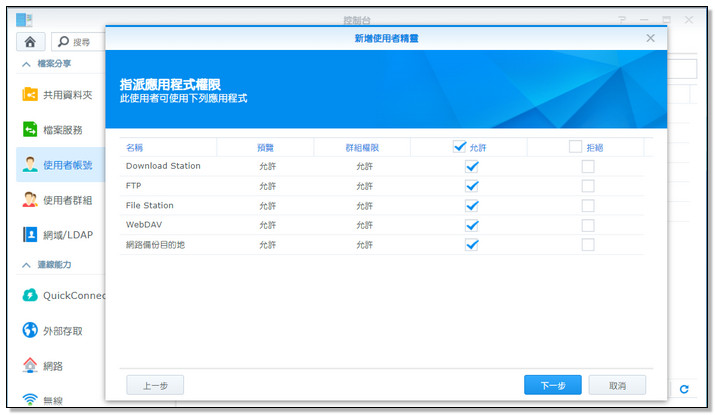Uncheck 允許 for Download Station

coord(472,166)
